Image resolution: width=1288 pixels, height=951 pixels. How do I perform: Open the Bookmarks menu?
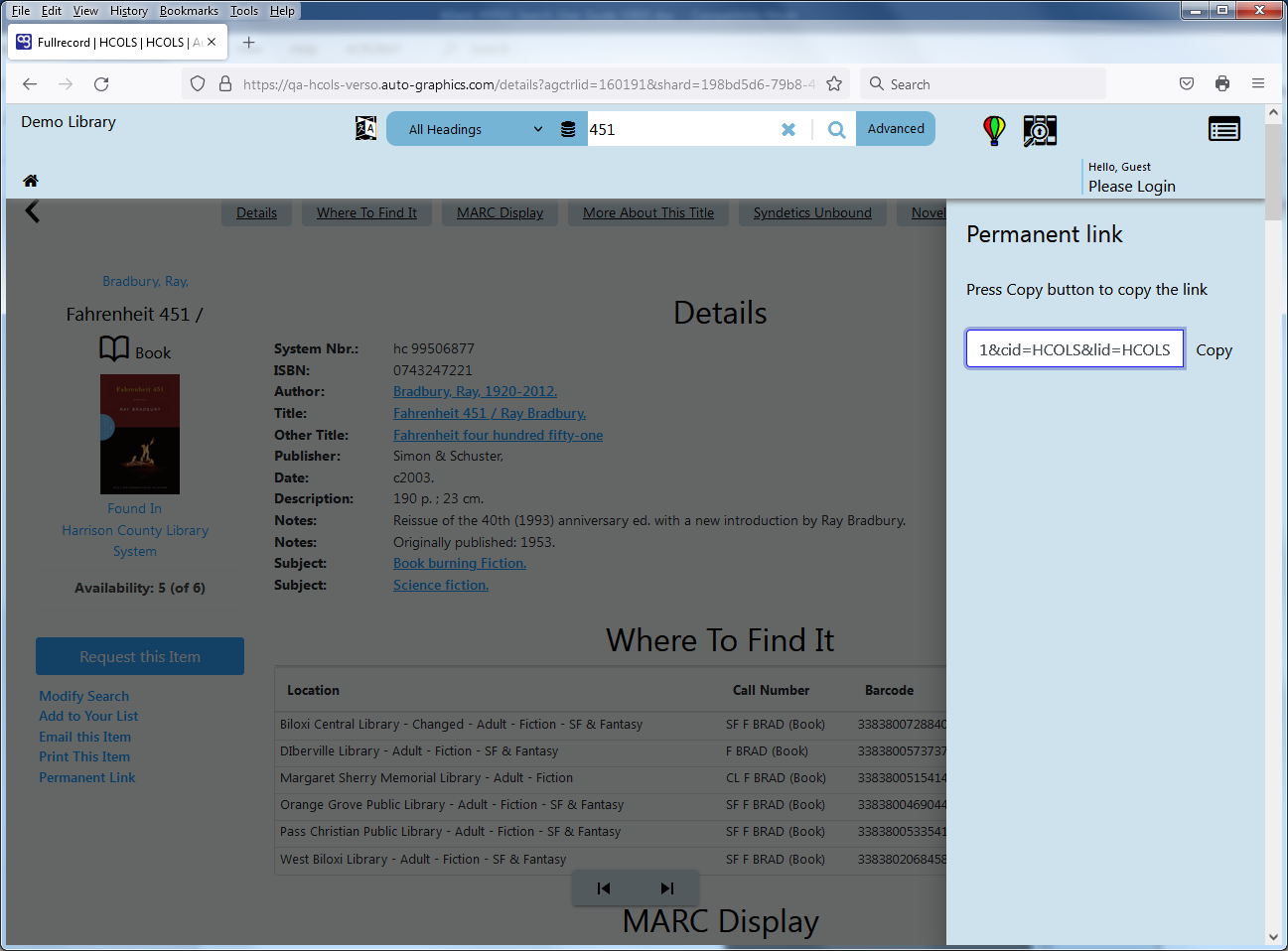coord(189,11)
